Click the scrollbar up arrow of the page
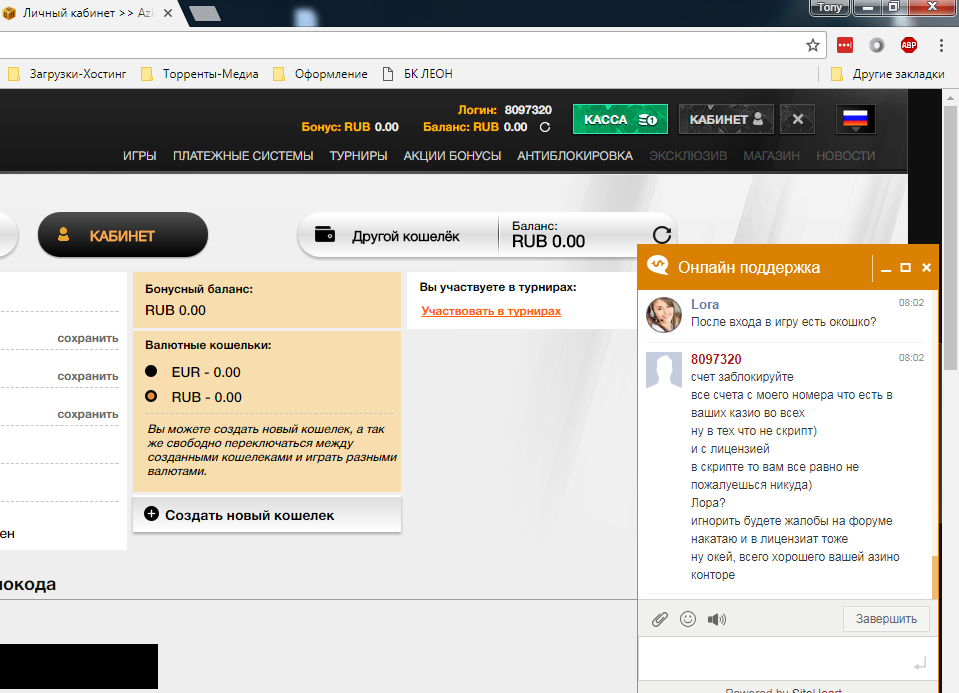 pos(950,97)
